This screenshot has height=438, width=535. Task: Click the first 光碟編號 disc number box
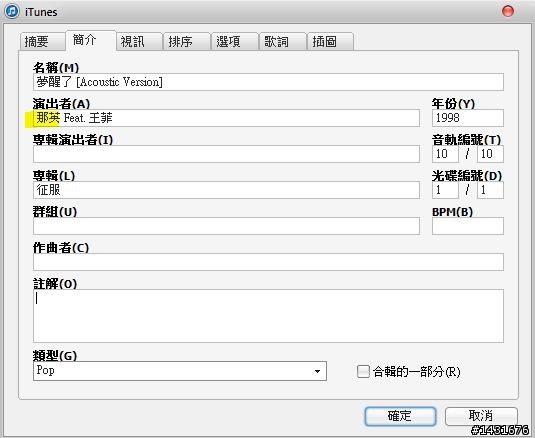tap(445, 190)
